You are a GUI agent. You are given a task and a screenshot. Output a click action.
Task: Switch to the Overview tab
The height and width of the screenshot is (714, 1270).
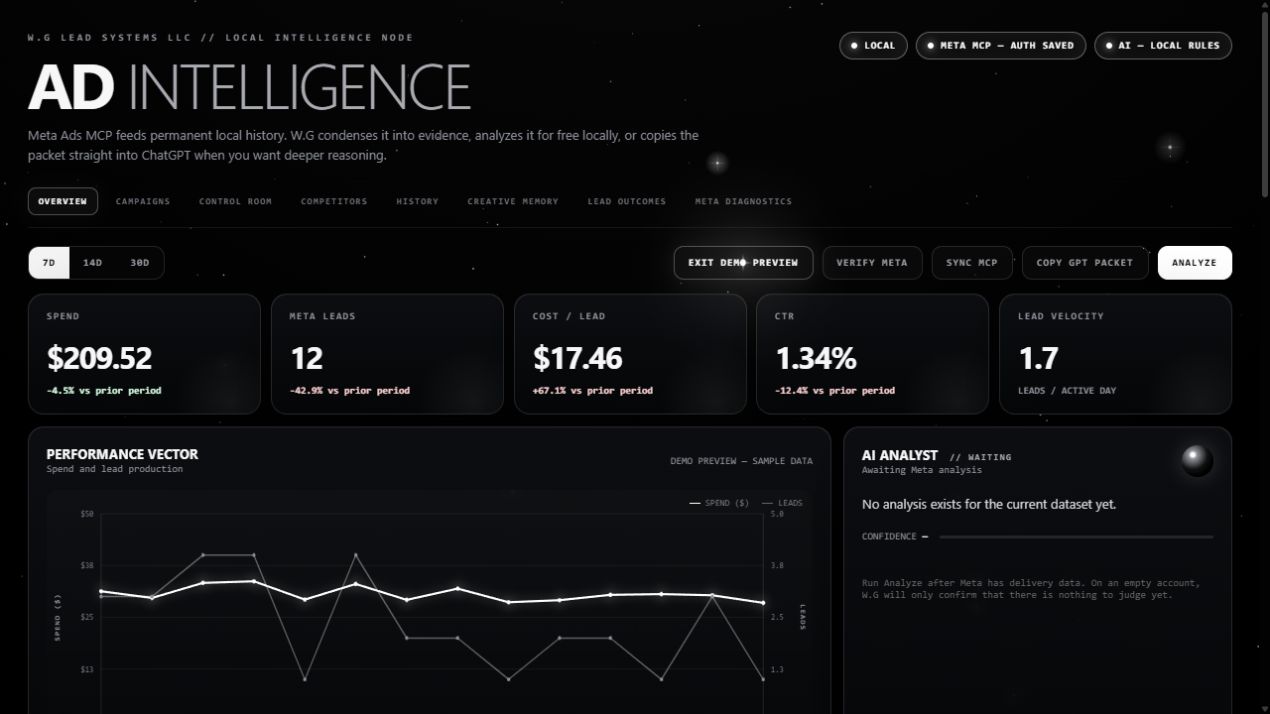(63, 201)
